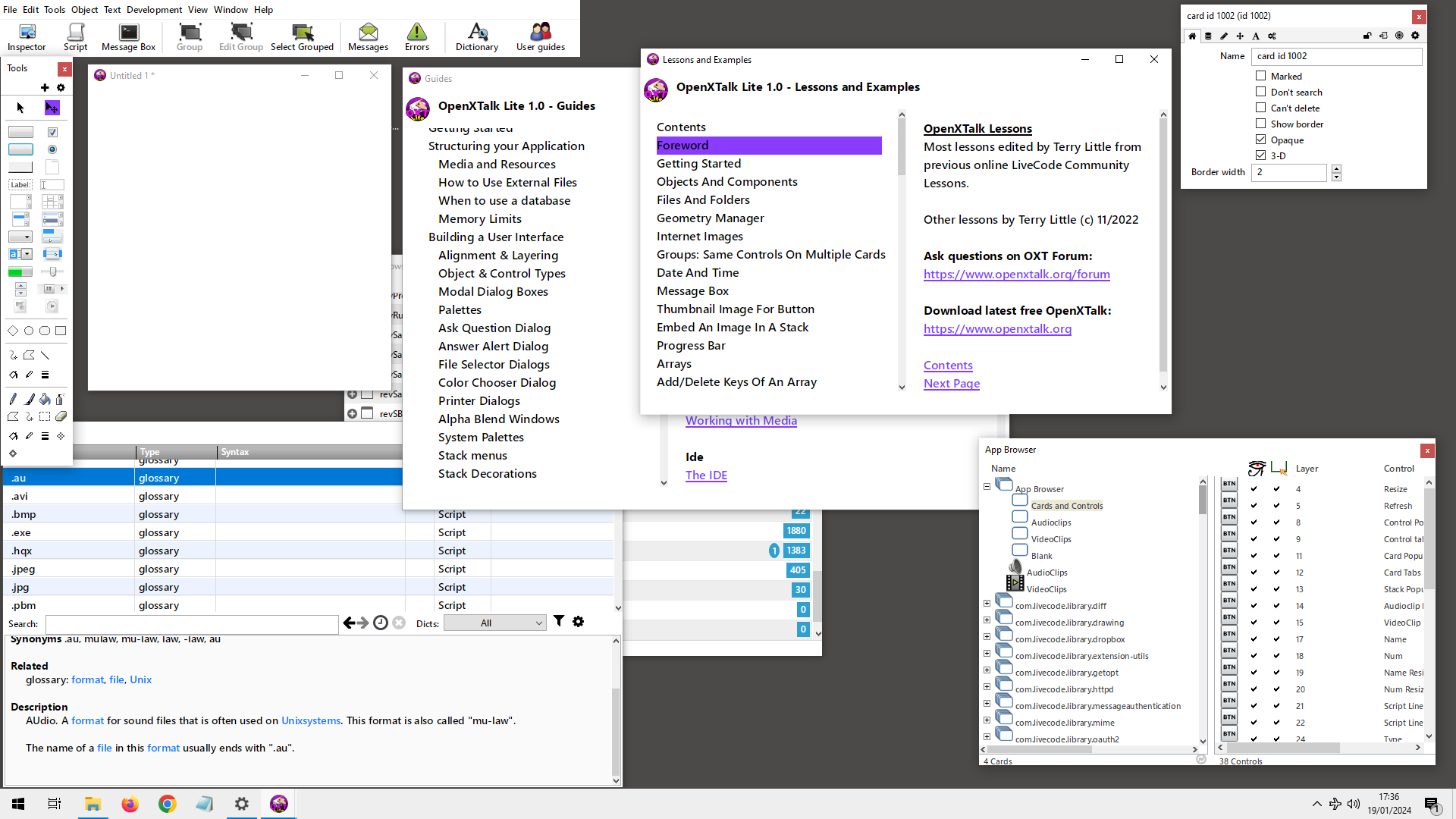The width and height of the screenshot is (1456, 819).
Task: Click the filter funnel icon in Dictionary
Action: [x=559, y=621]
